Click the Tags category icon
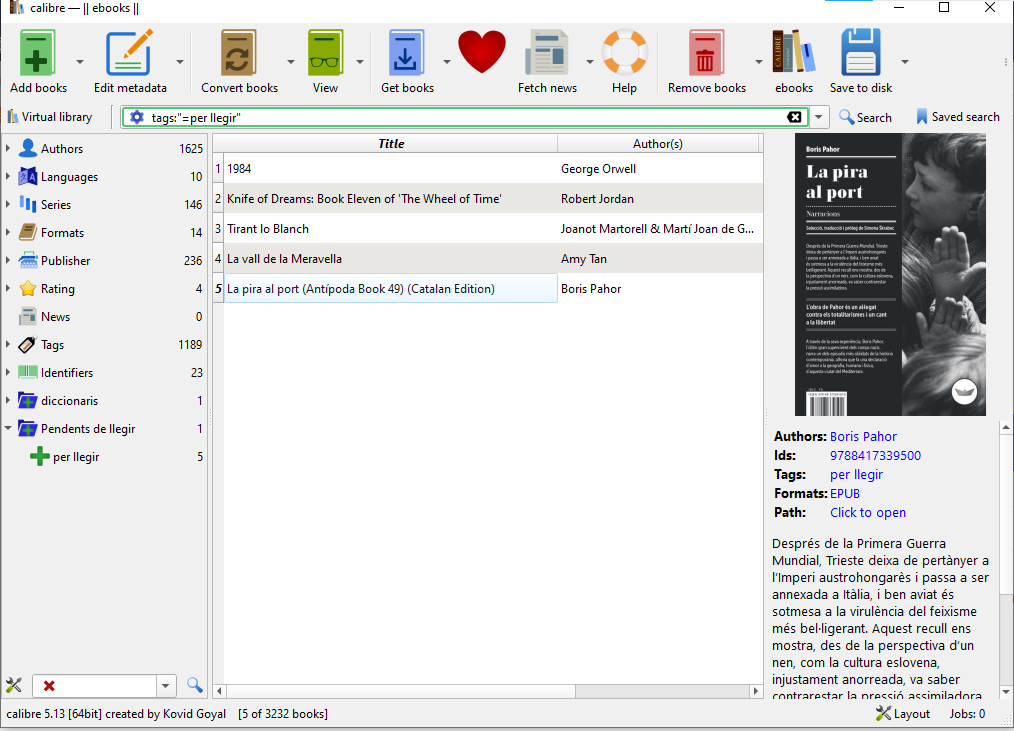The image size is (1014, 731). pos(28,344)
